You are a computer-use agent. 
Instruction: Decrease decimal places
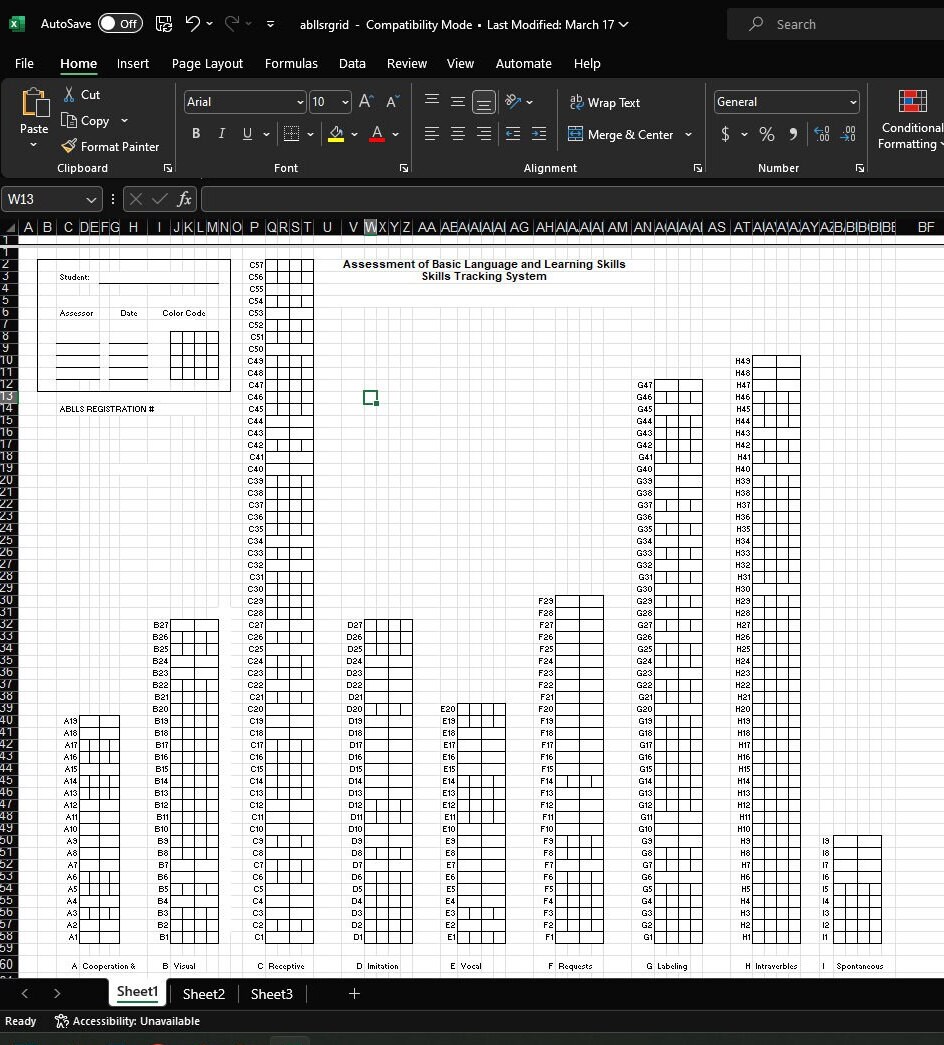848,134
